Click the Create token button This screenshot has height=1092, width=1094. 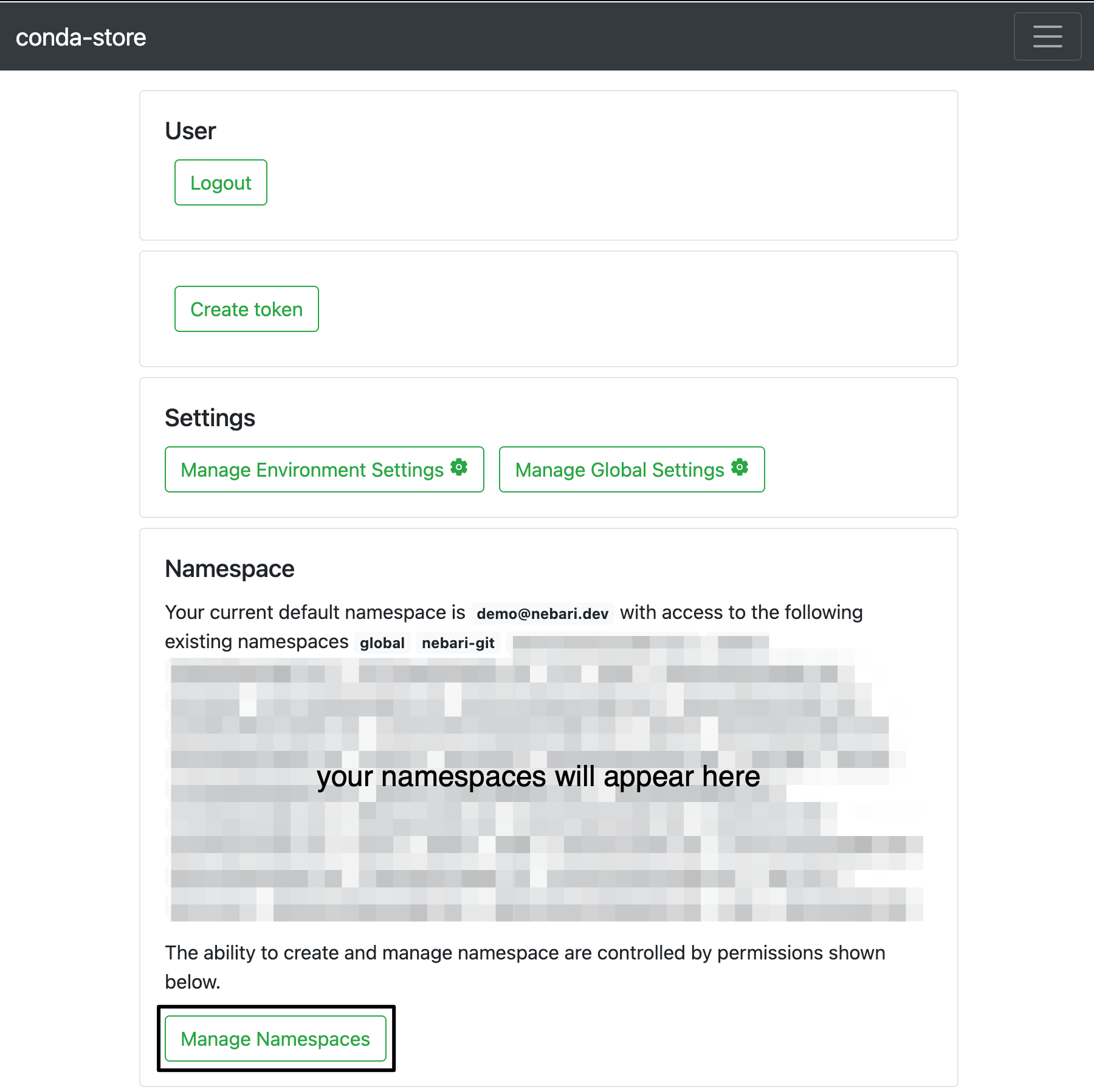click(246, 309)
